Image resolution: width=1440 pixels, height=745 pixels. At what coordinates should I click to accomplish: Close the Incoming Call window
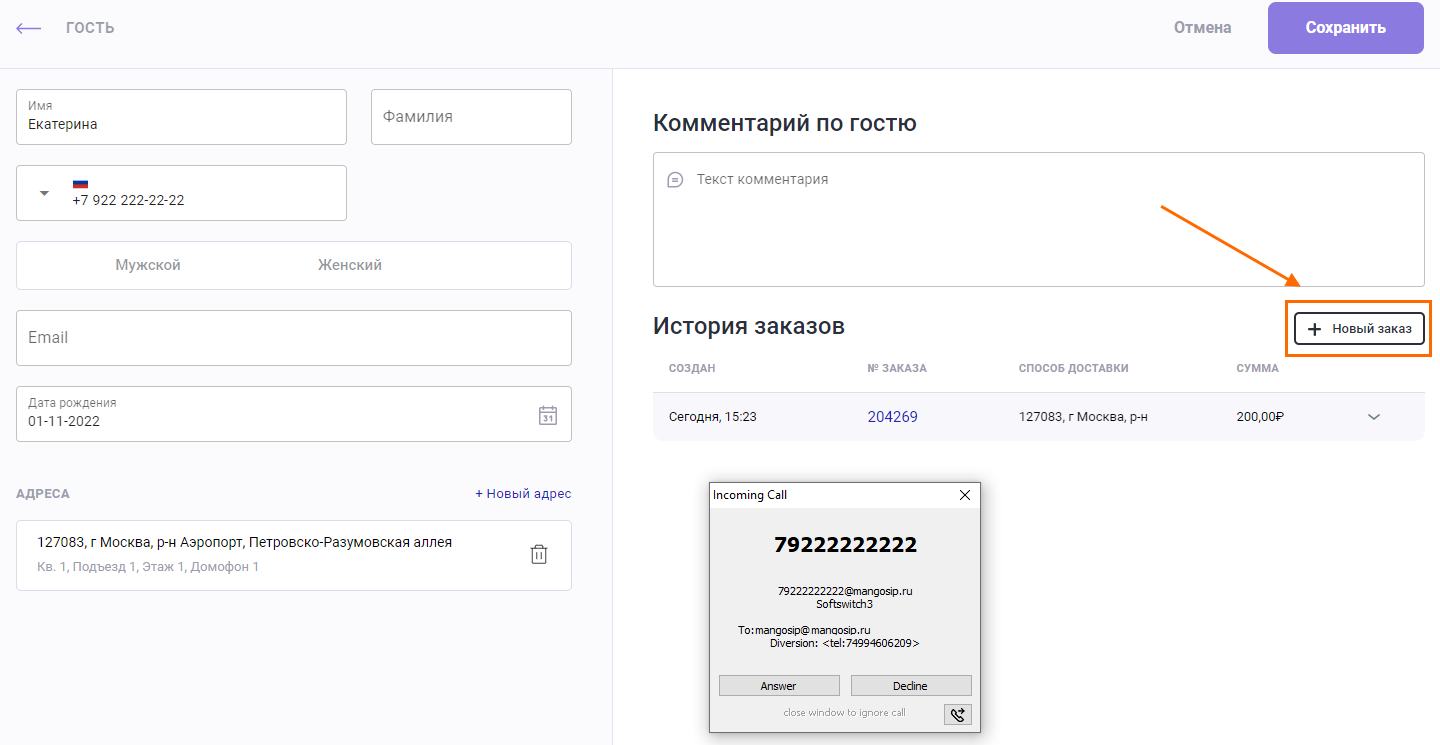(965, 495)
